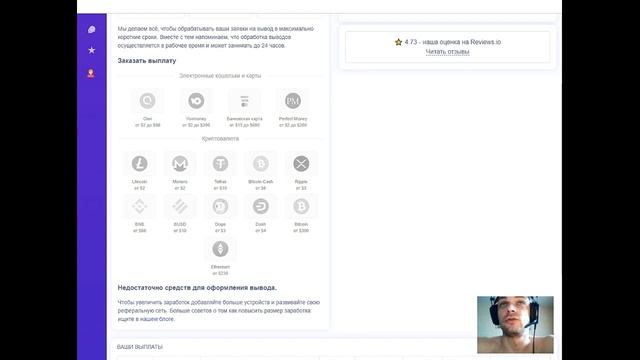
Task: Select Ethereum withdrawal option
Action: pyautogui.click(x=220, y=249)
